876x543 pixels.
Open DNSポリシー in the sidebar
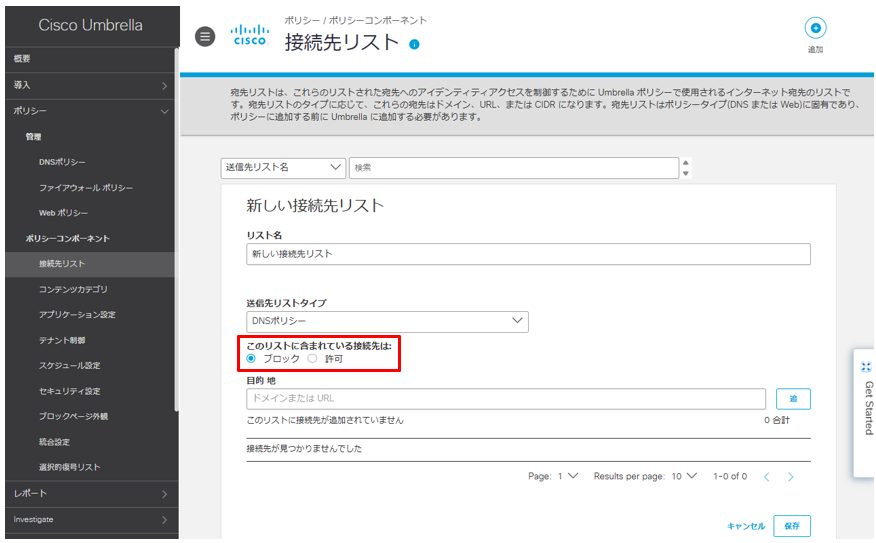tap(62, 162)
